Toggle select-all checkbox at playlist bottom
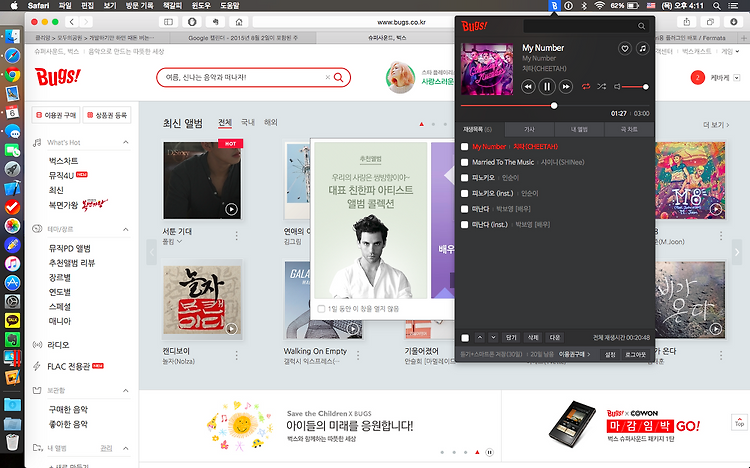Image resolution: width=750 pixels, height=468 pixels. point(465,338)
